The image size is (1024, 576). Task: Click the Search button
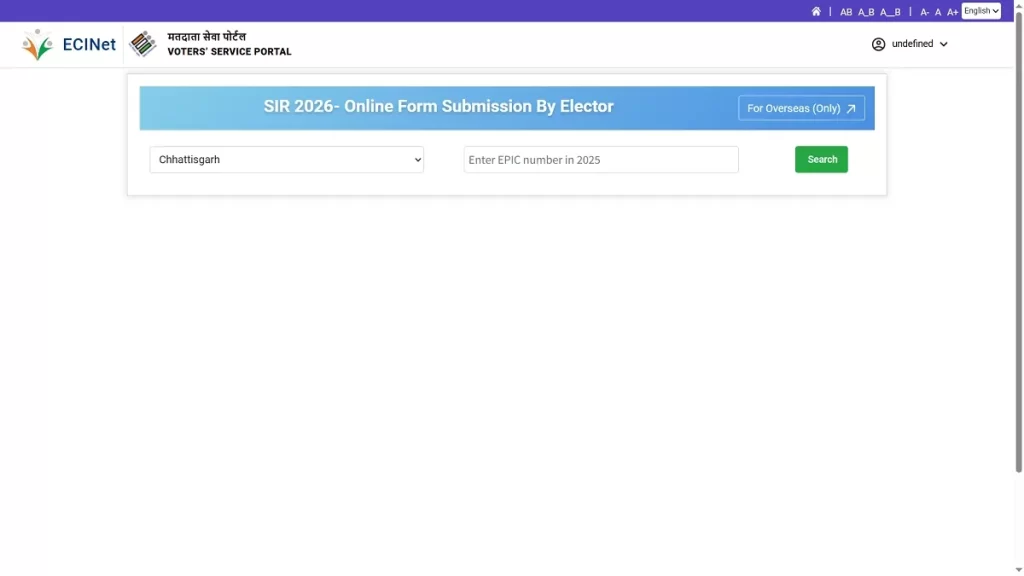click(x=821, y=159)
